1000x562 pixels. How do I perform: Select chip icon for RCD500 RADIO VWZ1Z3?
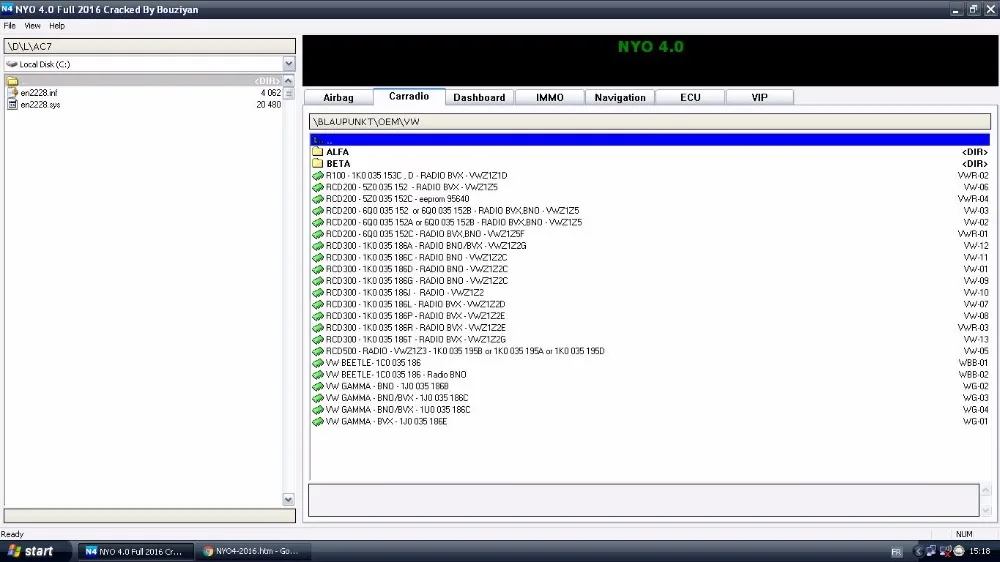[318, 351]
